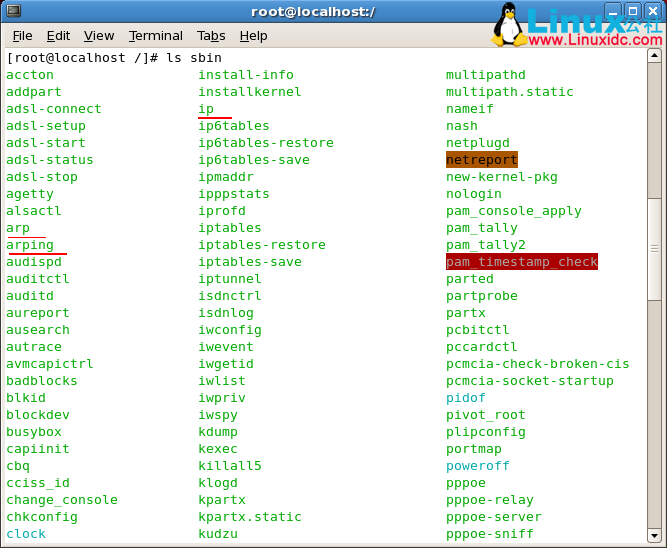The width and height of the screenshot is (667, 548).
Task: Click the 'killall5' entry
Action: click(x=230, y=466)
